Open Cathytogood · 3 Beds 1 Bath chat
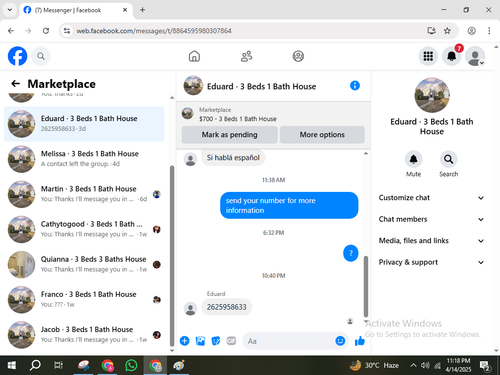This screenshot has height=375, width=500. coord(84,229)
